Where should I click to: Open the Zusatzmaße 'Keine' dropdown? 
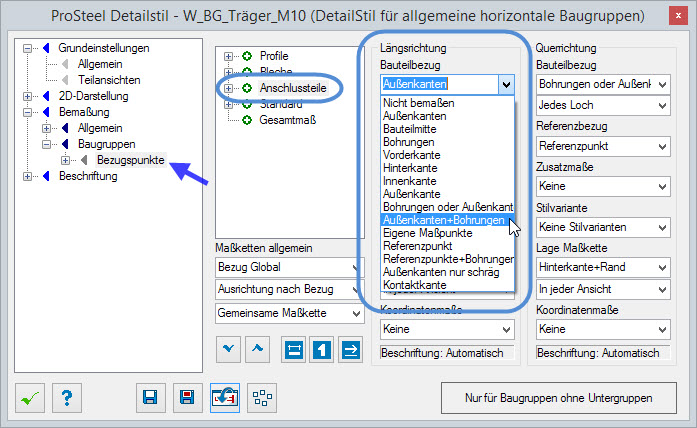[x=603, y=186]
